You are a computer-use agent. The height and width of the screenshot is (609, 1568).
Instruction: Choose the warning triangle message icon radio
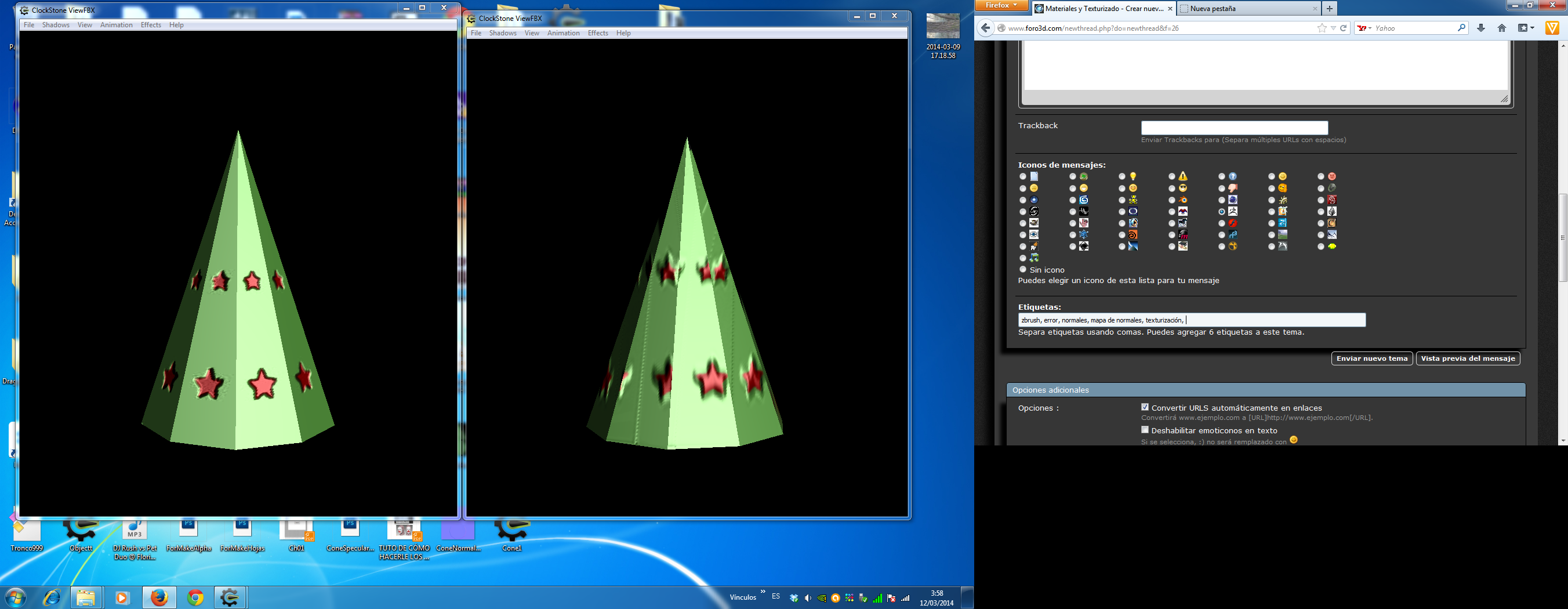[1172, 176]
